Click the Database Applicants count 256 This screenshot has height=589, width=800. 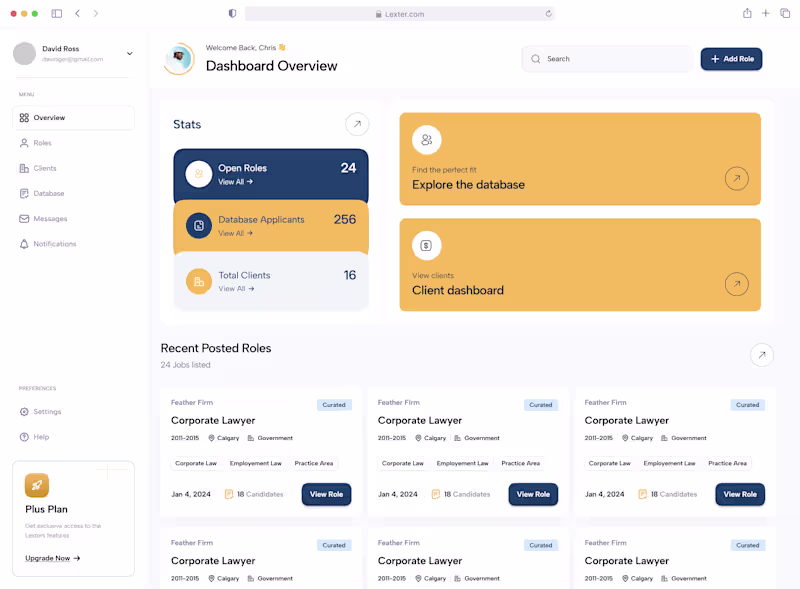345,219
